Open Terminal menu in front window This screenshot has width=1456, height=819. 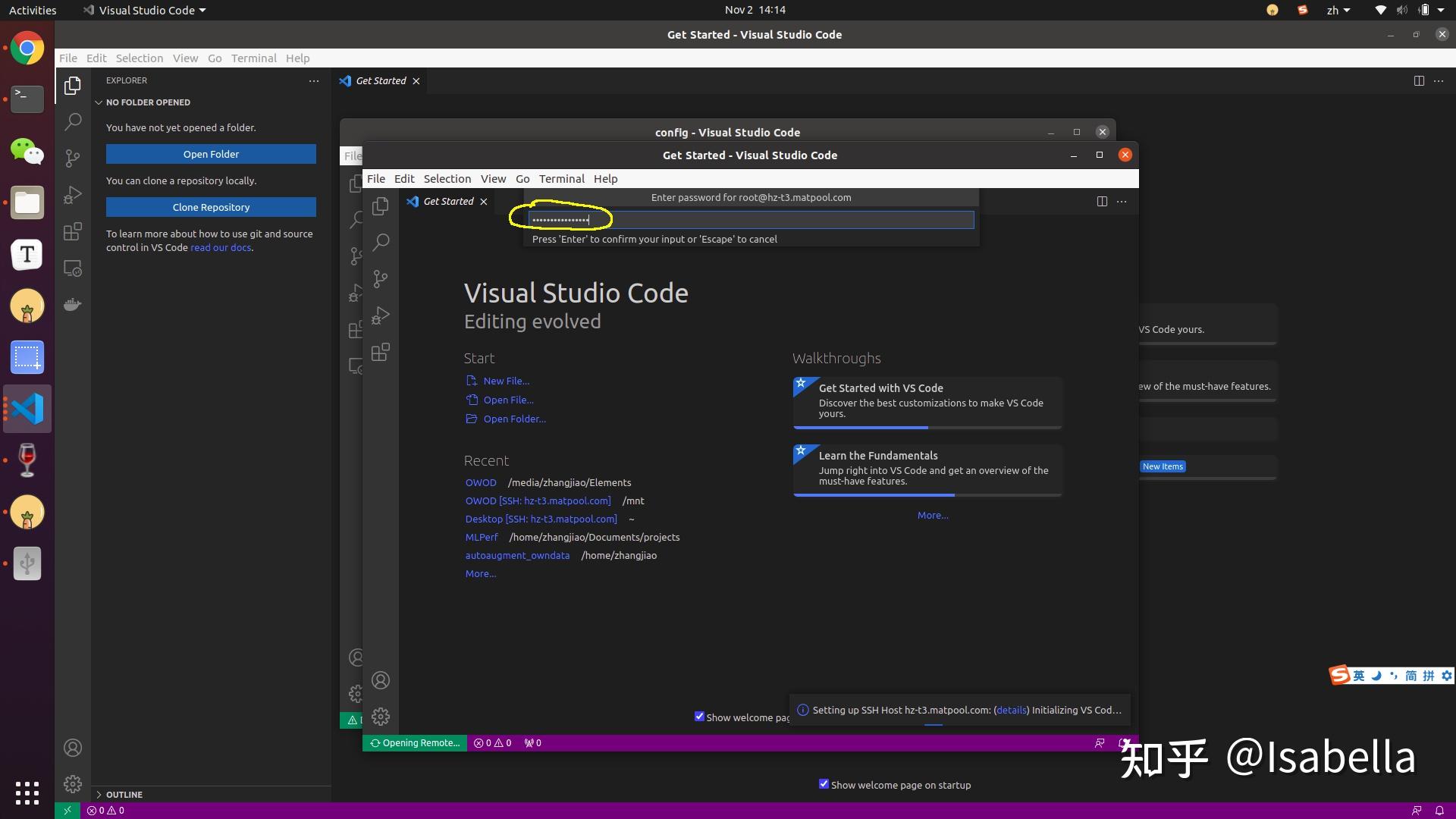pos(561,179)
